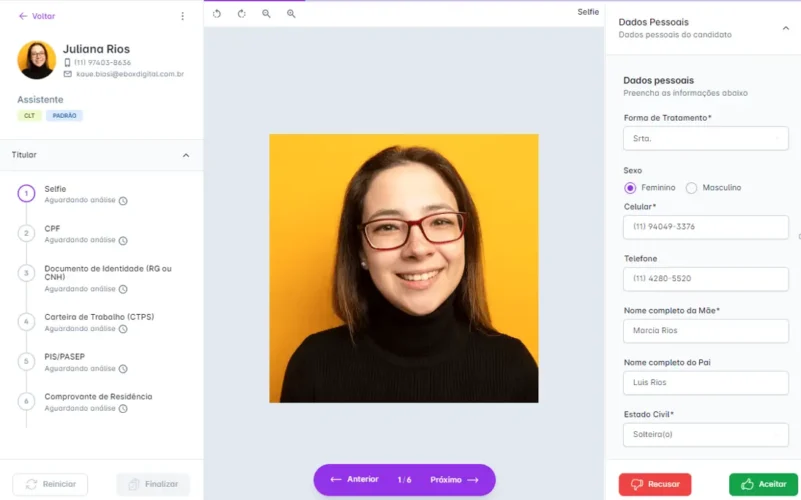Click the rotate right icon
Screen dimensions: 801x500
coord(241,14)
